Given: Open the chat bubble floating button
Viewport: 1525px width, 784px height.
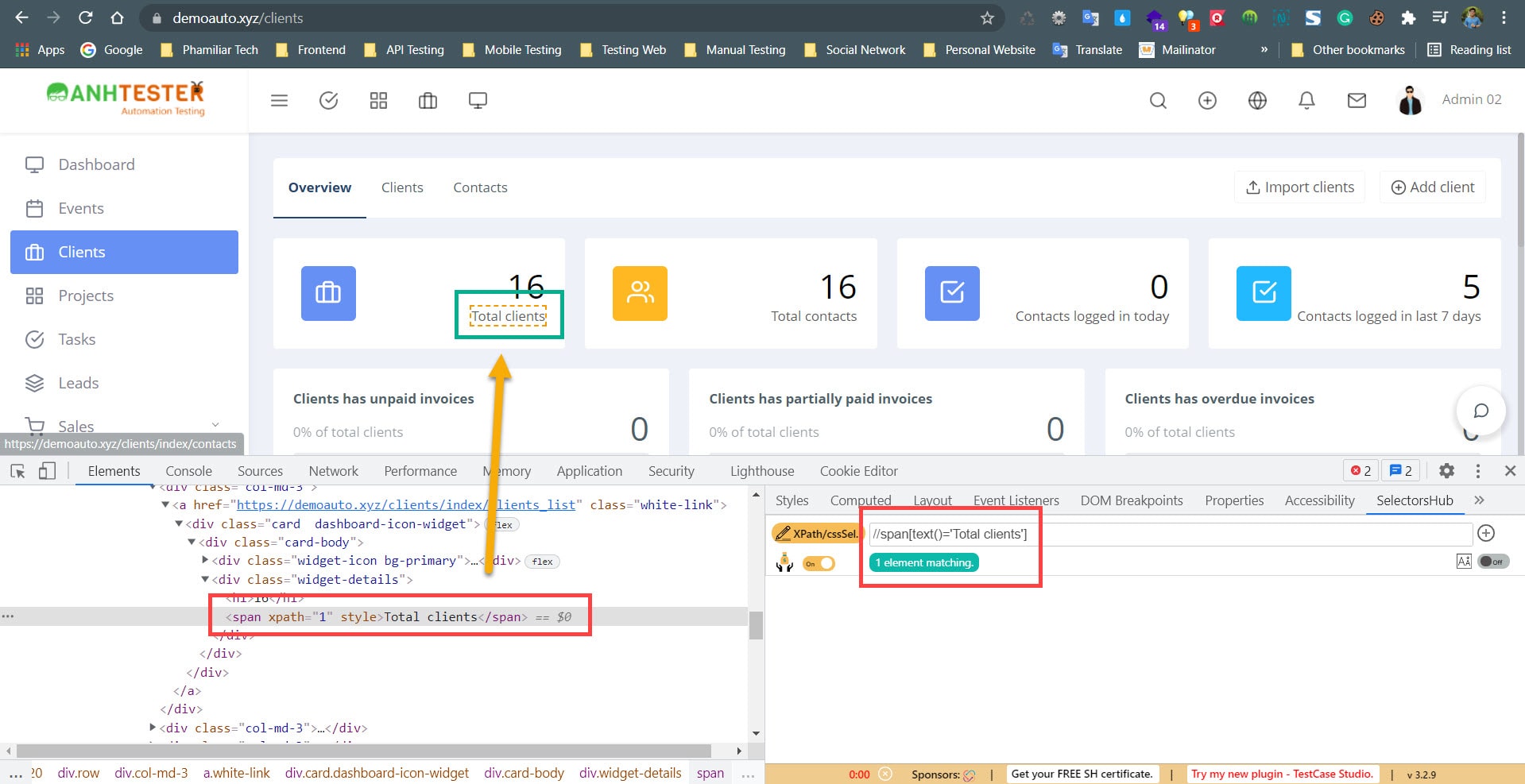Looking at the screenshot, I should point(1480,411).
